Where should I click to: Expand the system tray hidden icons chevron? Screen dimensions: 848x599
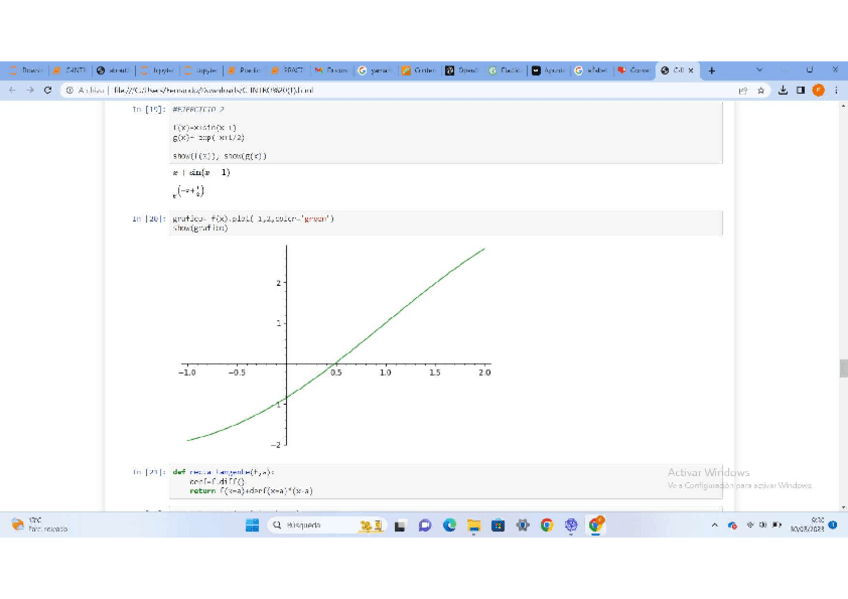[x=714, y=525]
